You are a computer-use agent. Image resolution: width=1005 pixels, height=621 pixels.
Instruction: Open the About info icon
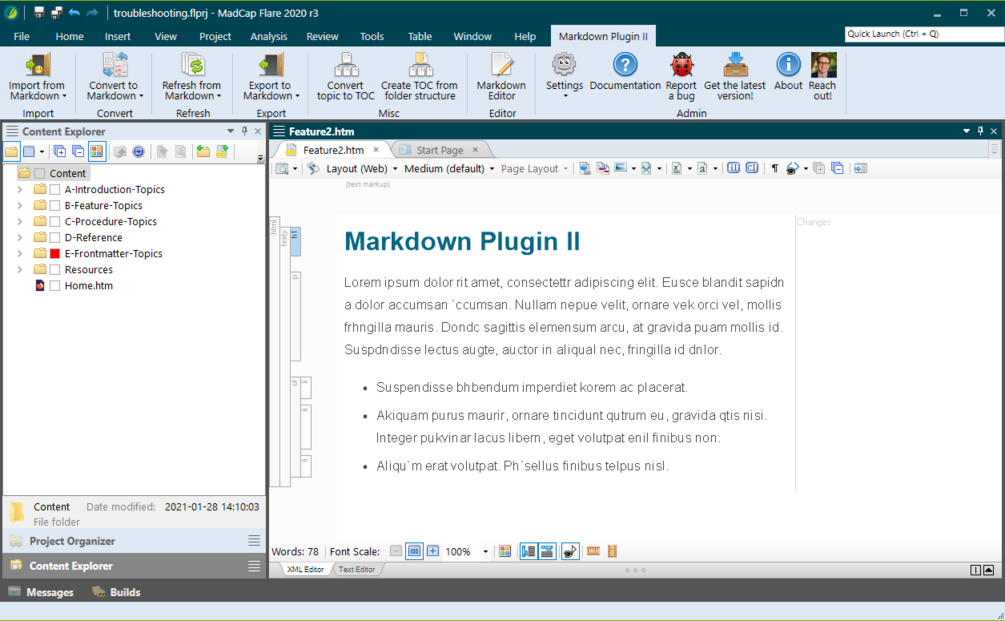coord(788,65)
